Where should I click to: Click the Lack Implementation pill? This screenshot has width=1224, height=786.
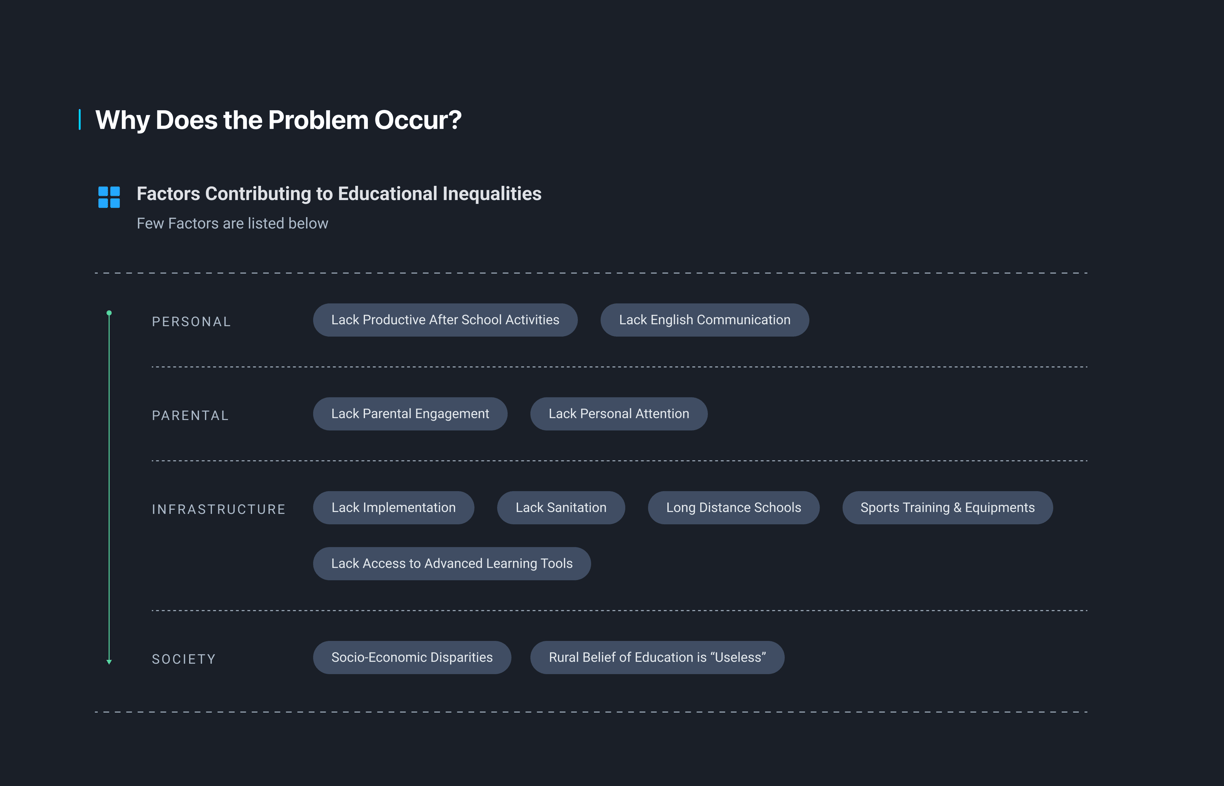[394, 508]
